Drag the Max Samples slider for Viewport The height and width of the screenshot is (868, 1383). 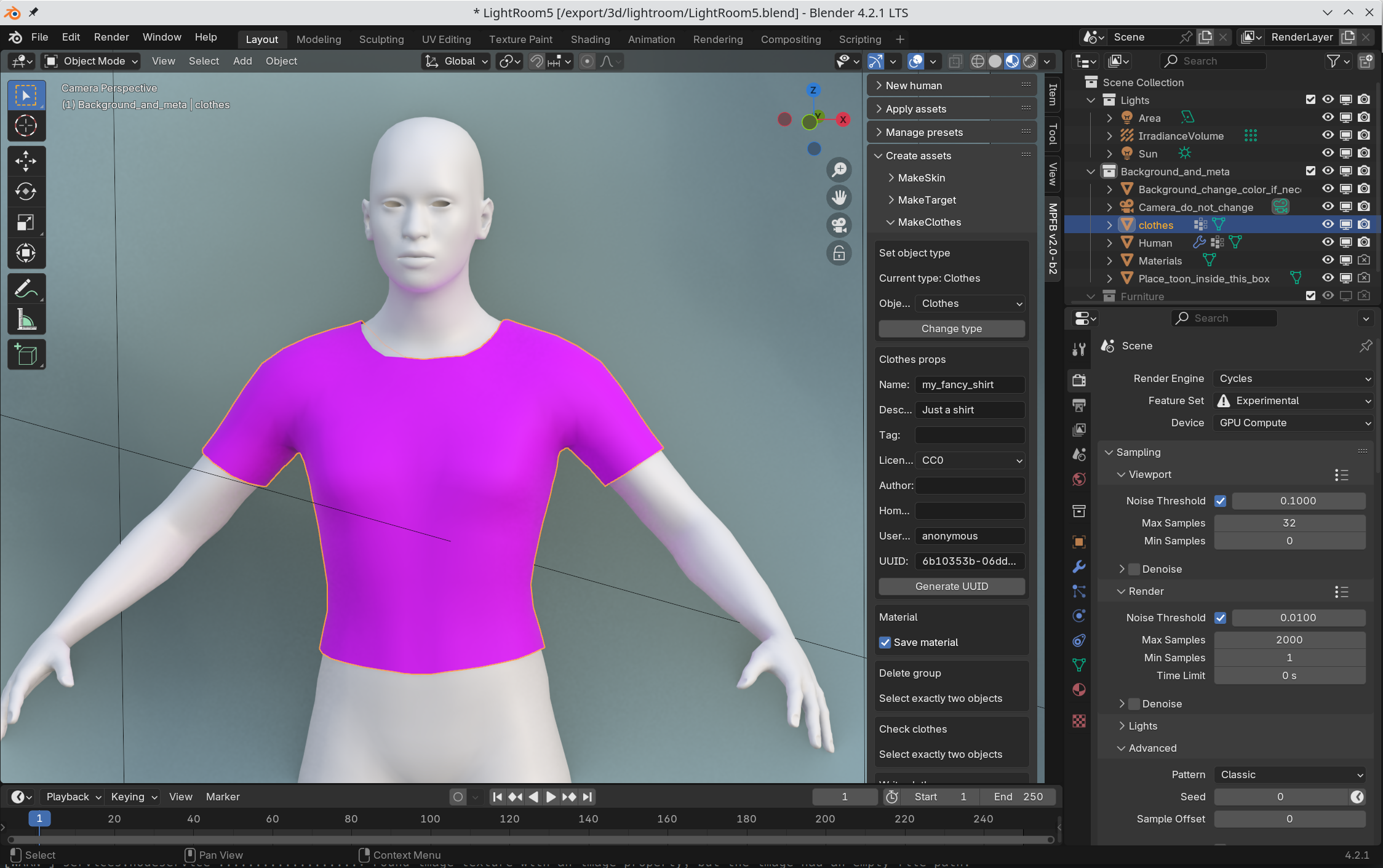(1289, 522)
